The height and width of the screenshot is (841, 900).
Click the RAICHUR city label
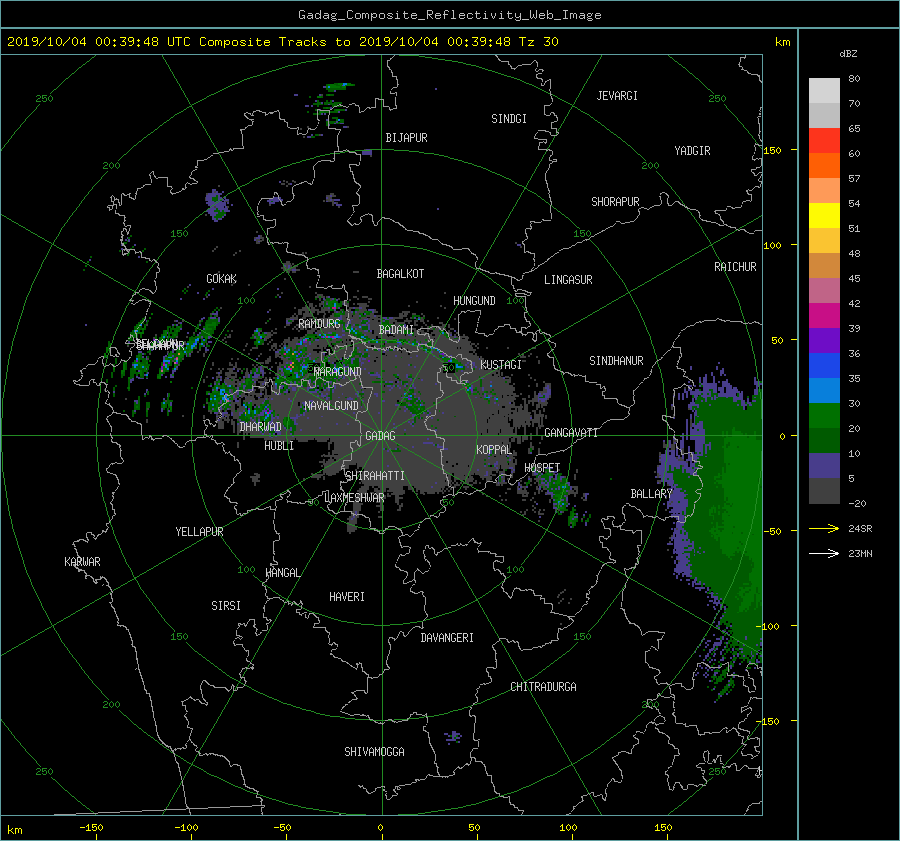[x=735, y=267]
